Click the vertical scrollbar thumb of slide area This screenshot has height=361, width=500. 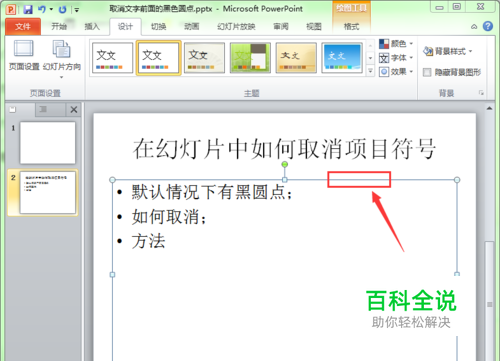tap(489, 301)
